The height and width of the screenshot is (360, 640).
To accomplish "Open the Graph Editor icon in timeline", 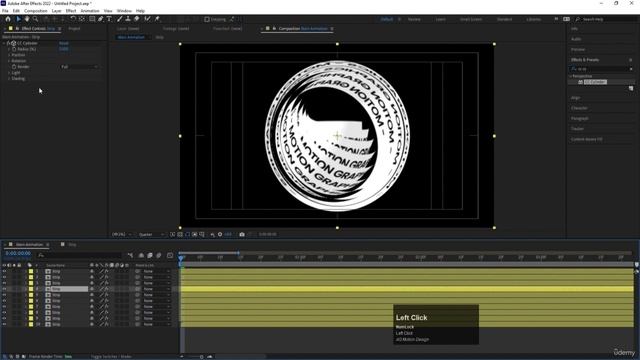I will pyautogui.click(x=170, y=256).
